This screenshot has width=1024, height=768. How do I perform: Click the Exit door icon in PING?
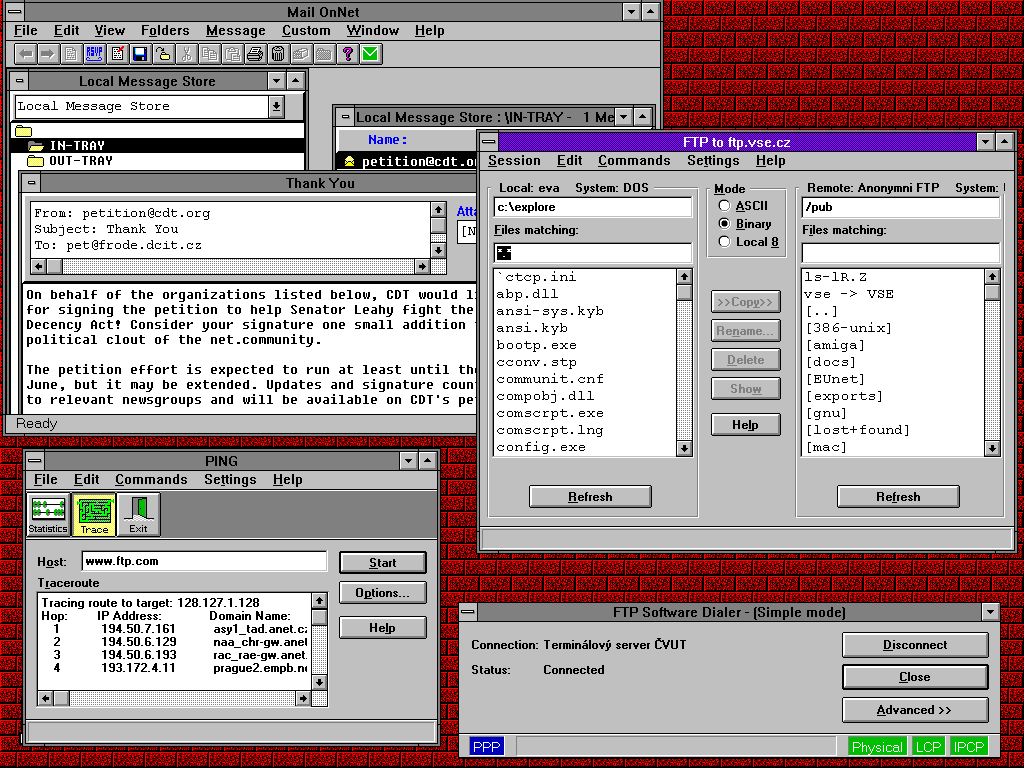coord(138,514)
